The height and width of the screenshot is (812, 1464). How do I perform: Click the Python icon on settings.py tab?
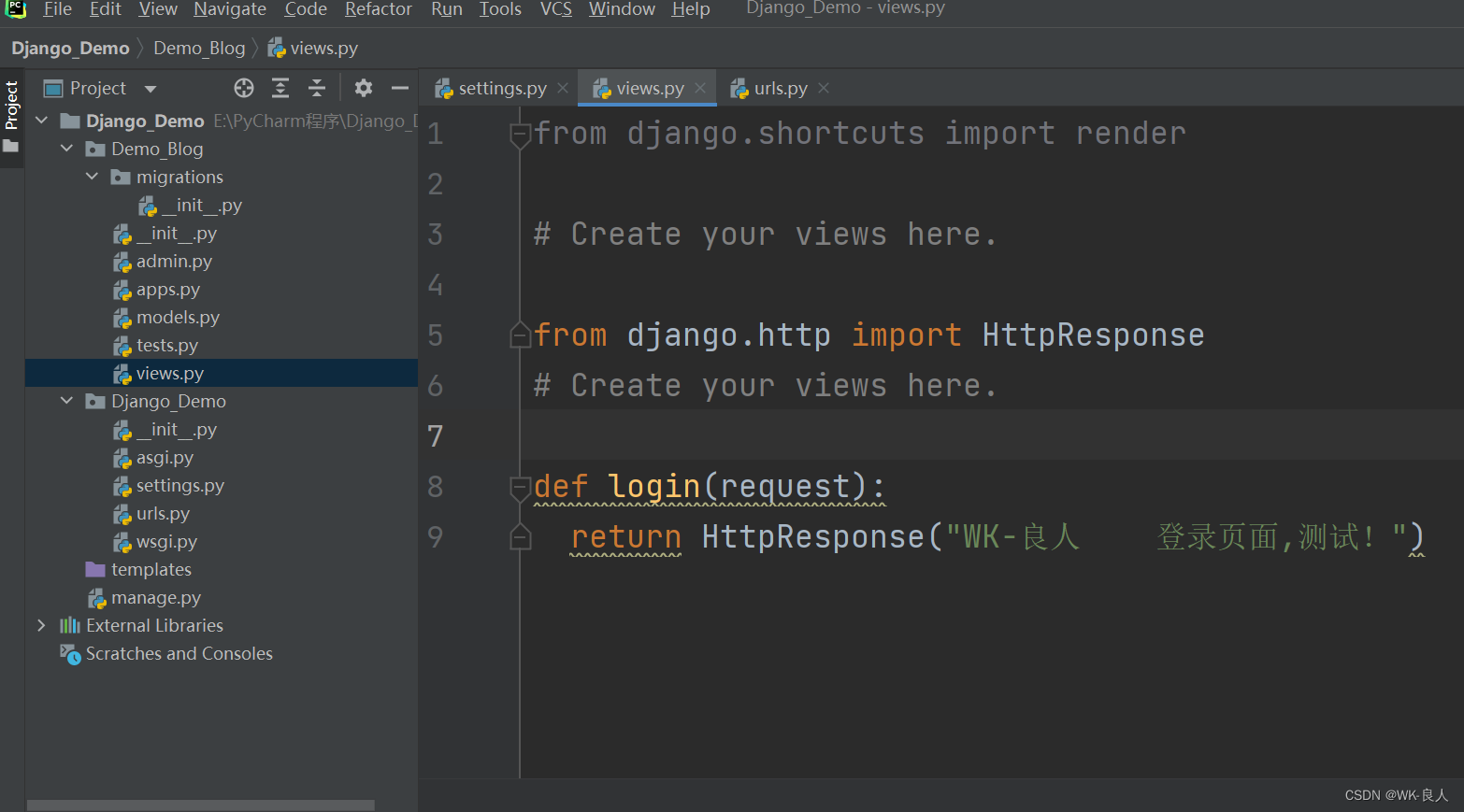pyautogui.click(x=444, y=89)
